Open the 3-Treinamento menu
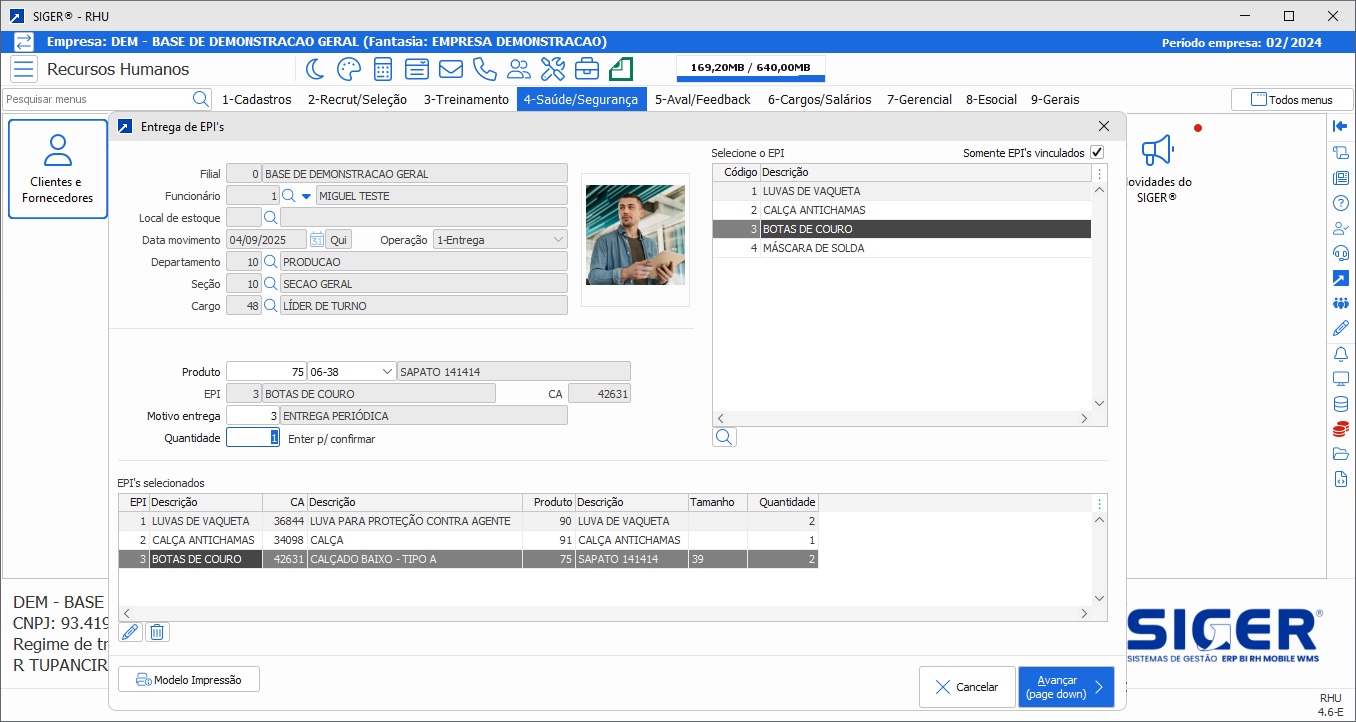This screenshot has width=1356, height=722. tap(466, 99)
